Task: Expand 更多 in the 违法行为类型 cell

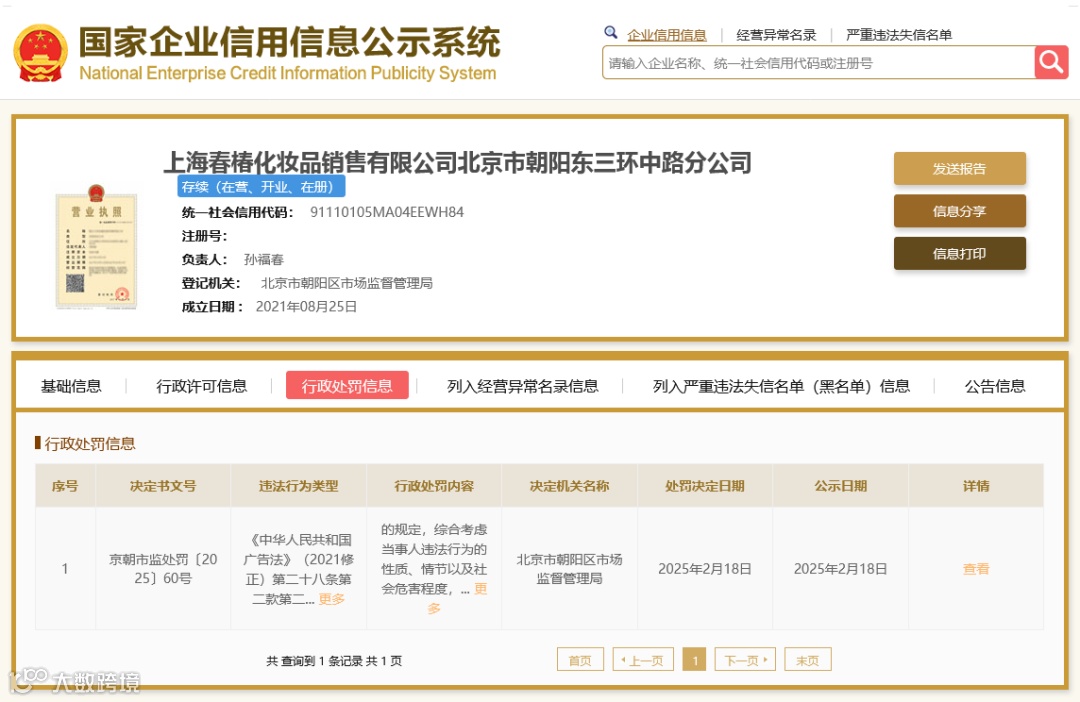Action: (331, 599)
